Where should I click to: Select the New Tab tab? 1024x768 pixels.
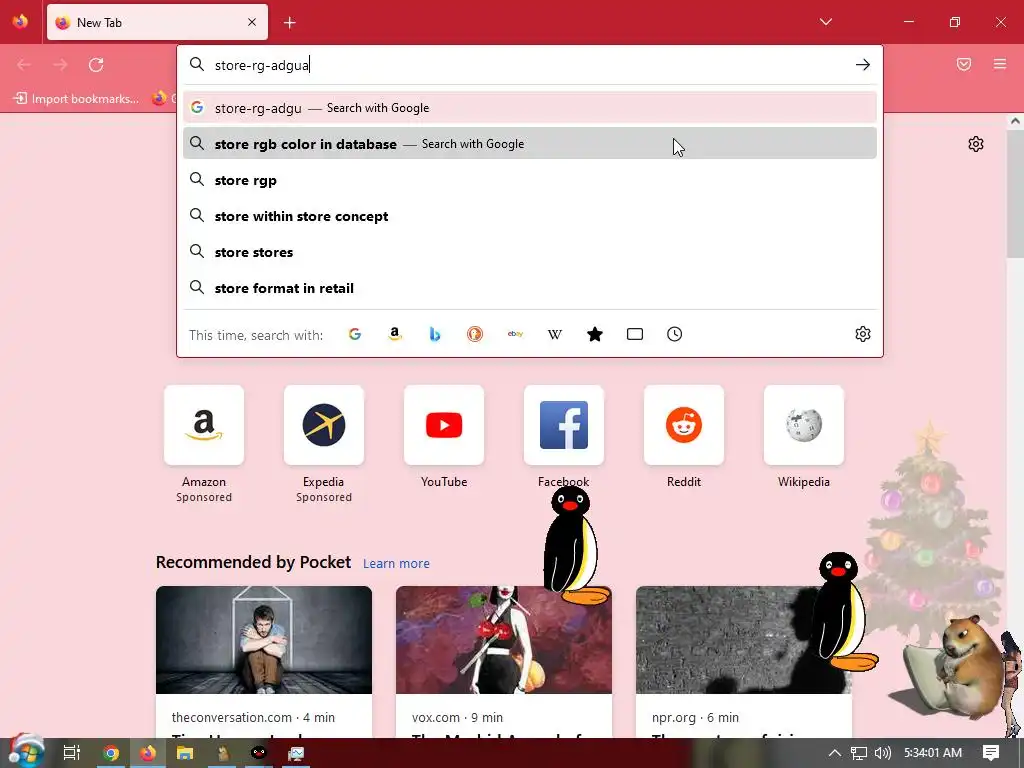point(157,22)
